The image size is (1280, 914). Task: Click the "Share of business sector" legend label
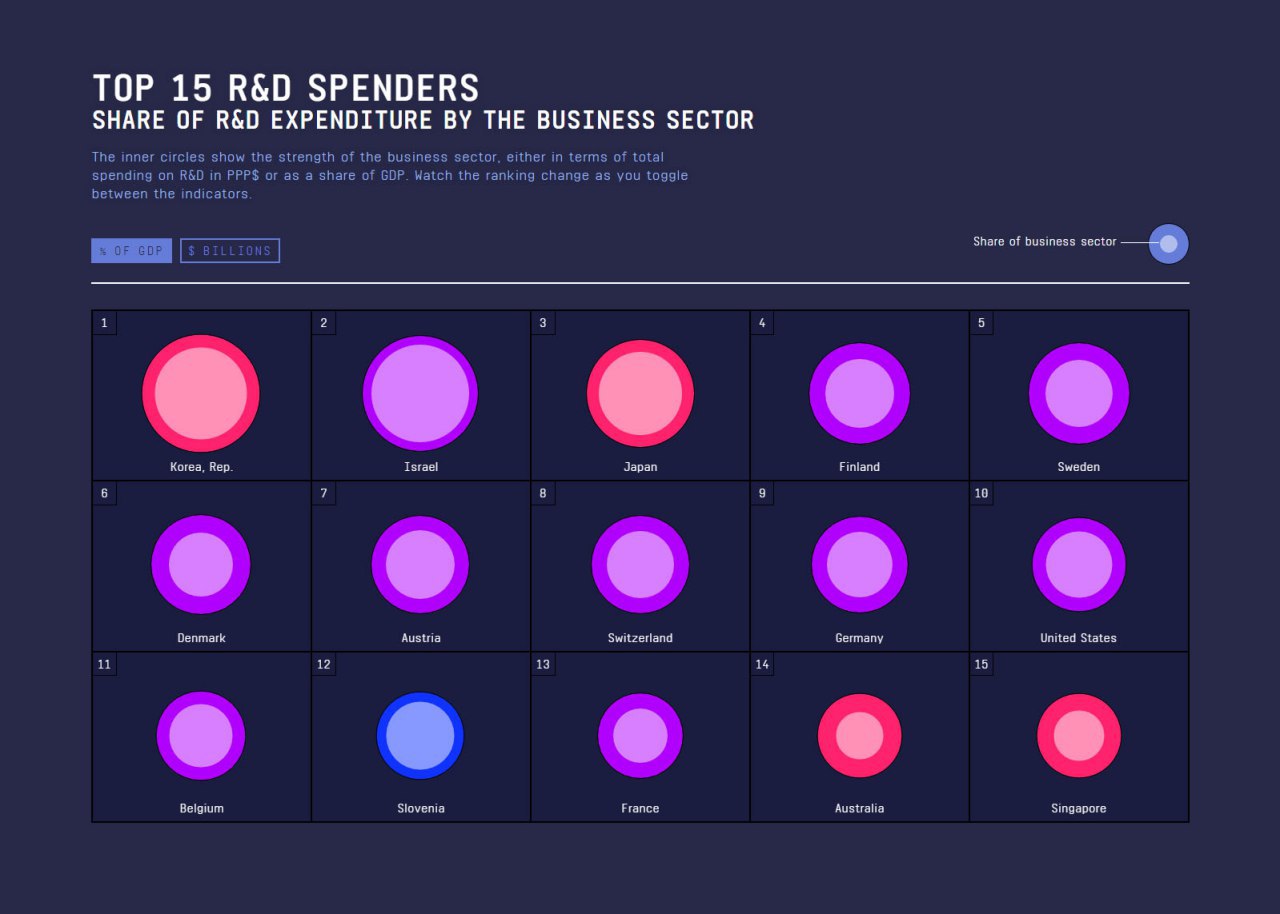point(1044,242)
